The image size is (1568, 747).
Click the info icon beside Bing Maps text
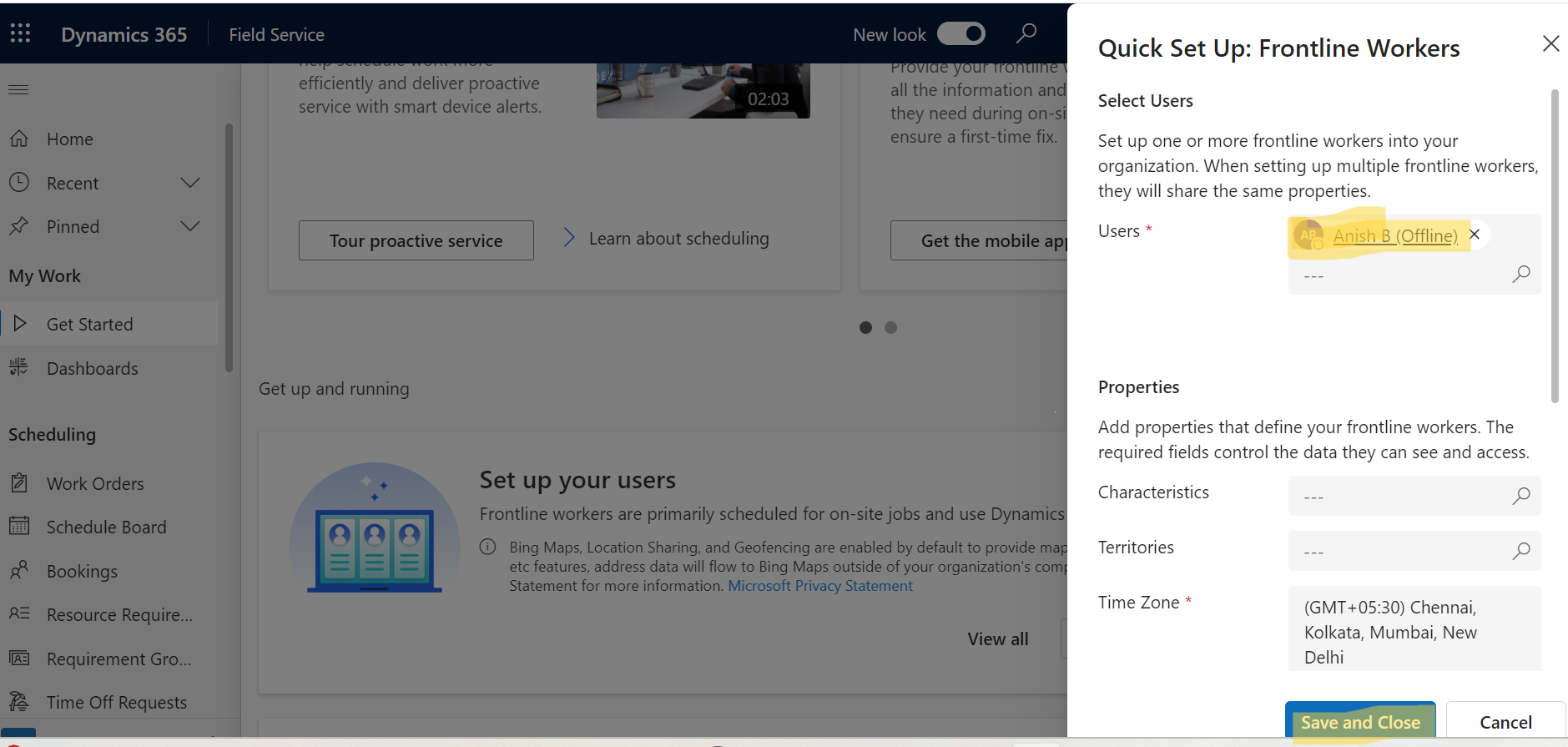(488, 547)
